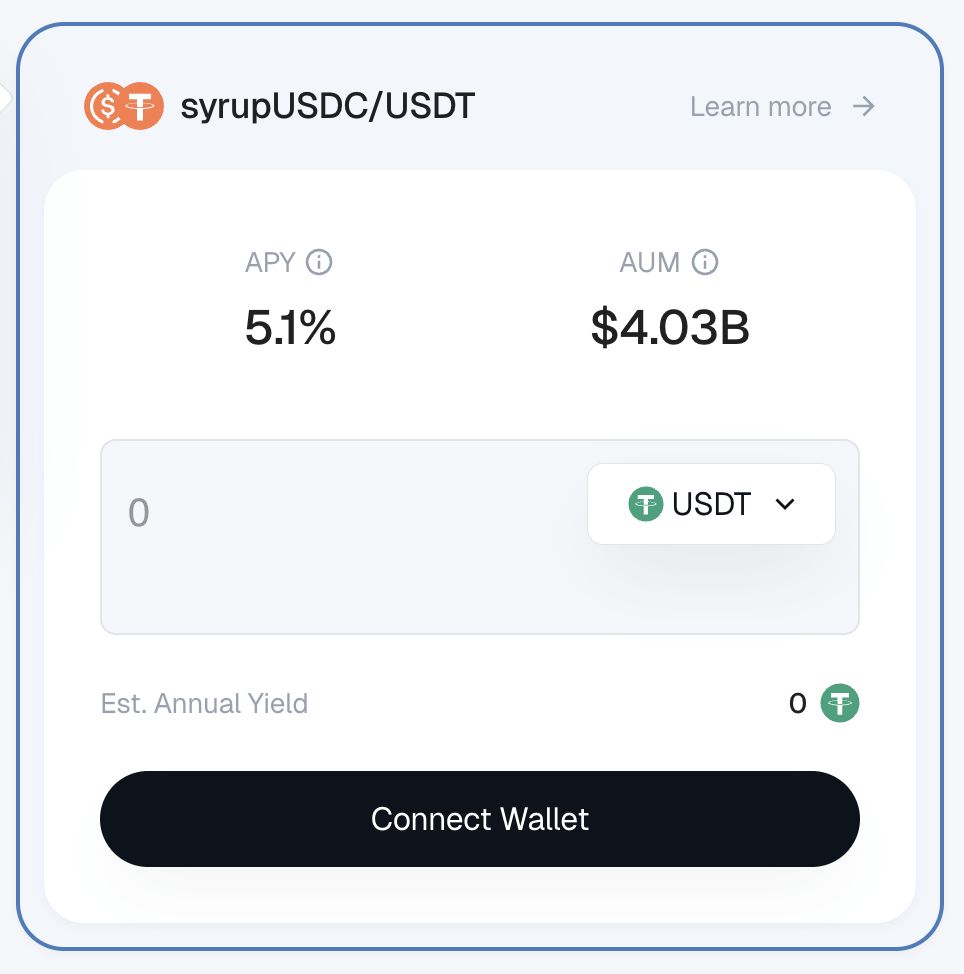The width and height of the screenshot is (964, 974).
Task: Click the orange Tether icon beside syrupUSDC
Action: pyautogui.click(x=141, y=105)
